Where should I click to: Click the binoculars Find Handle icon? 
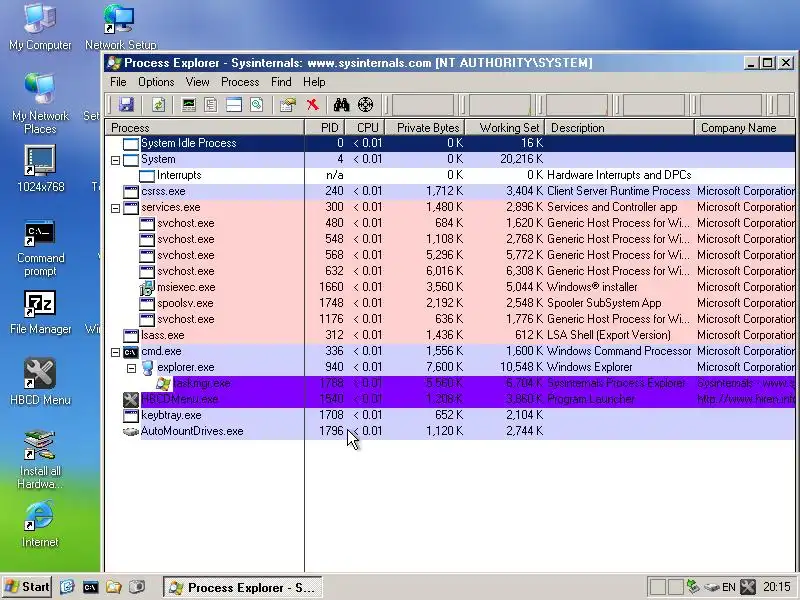click(341, 105)
